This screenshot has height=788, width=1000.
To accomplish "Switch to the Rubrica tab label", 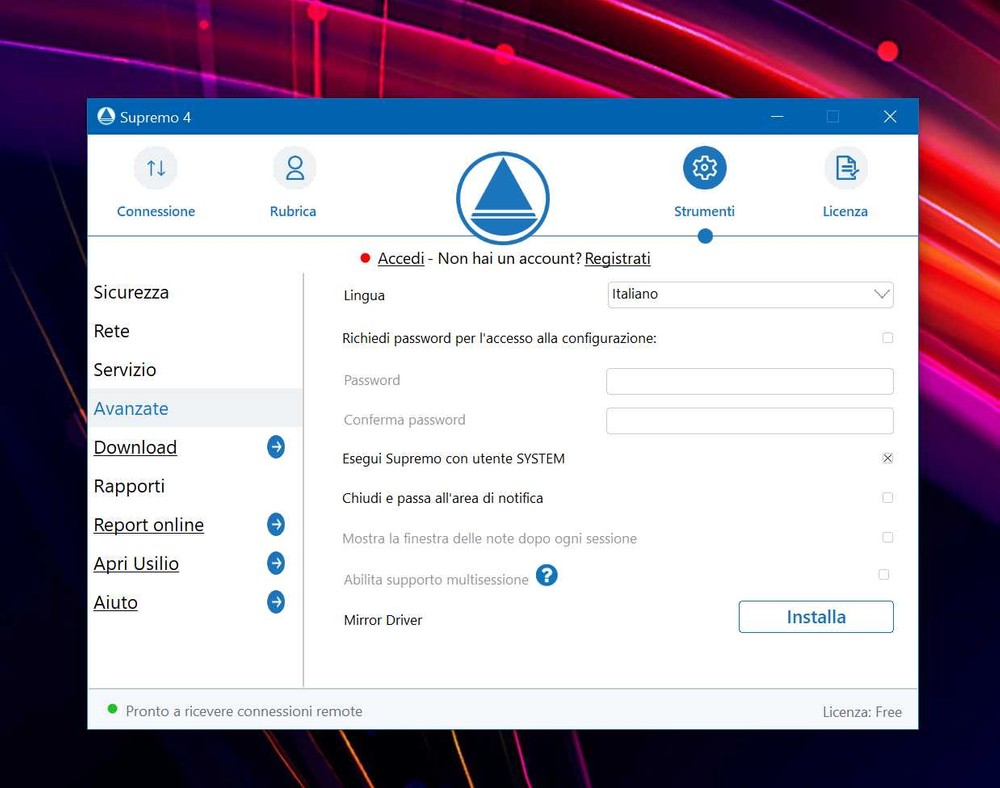I will coord(293,211).
